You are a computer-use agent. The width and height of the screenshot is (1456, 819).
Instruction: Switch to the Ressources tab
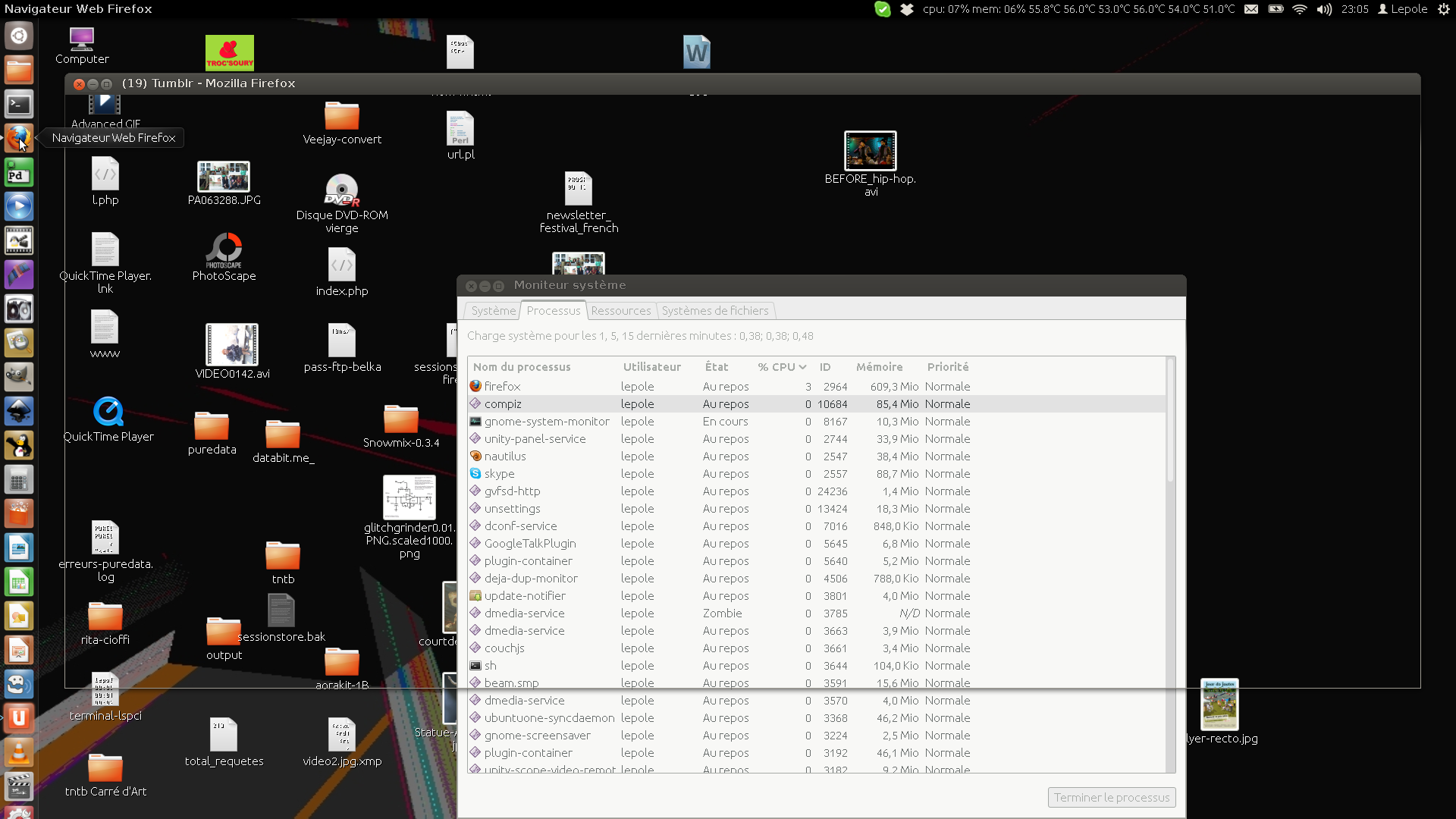[620, 311]
